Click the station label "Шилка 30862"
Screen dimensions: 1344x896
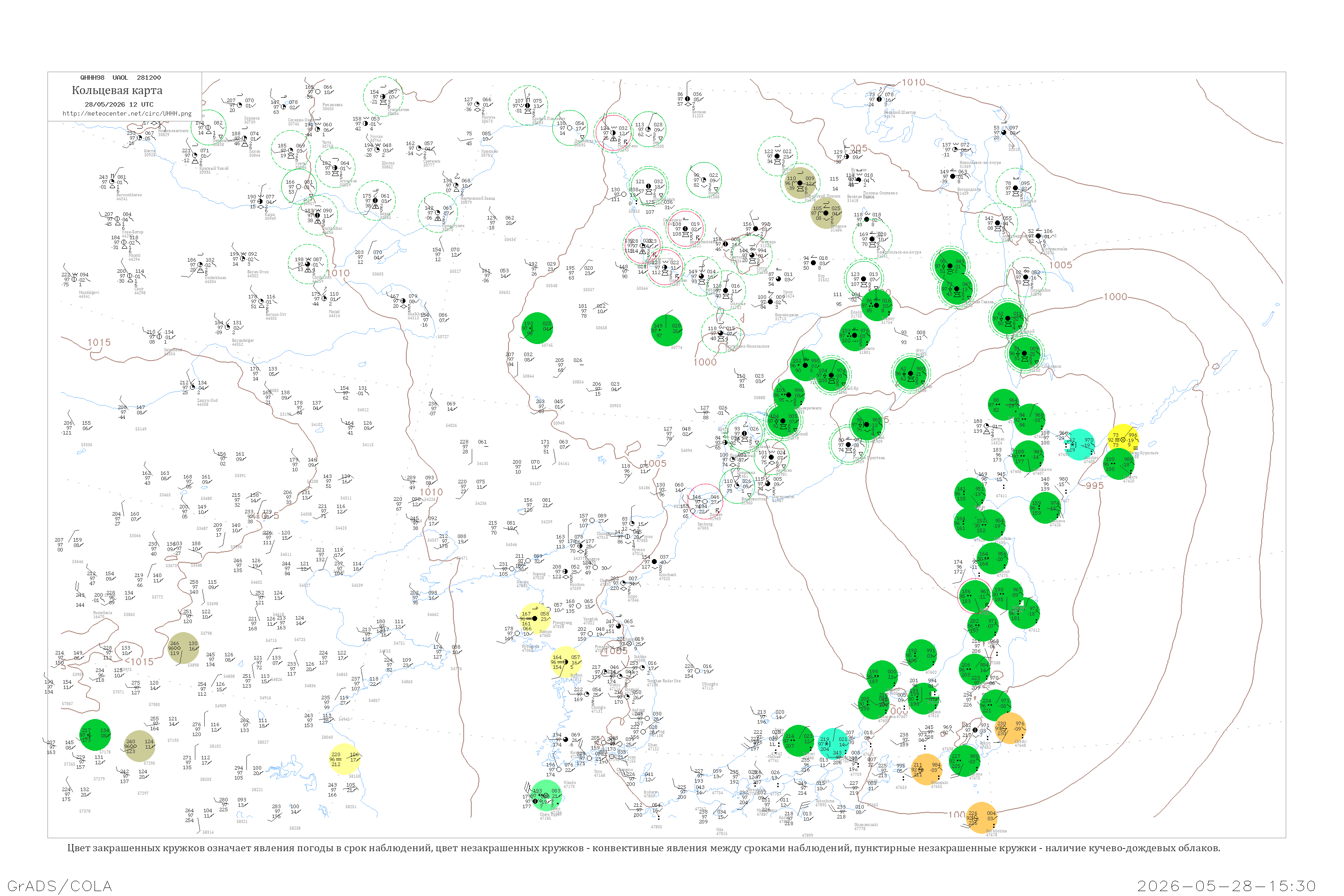click(x=388, y=165)
